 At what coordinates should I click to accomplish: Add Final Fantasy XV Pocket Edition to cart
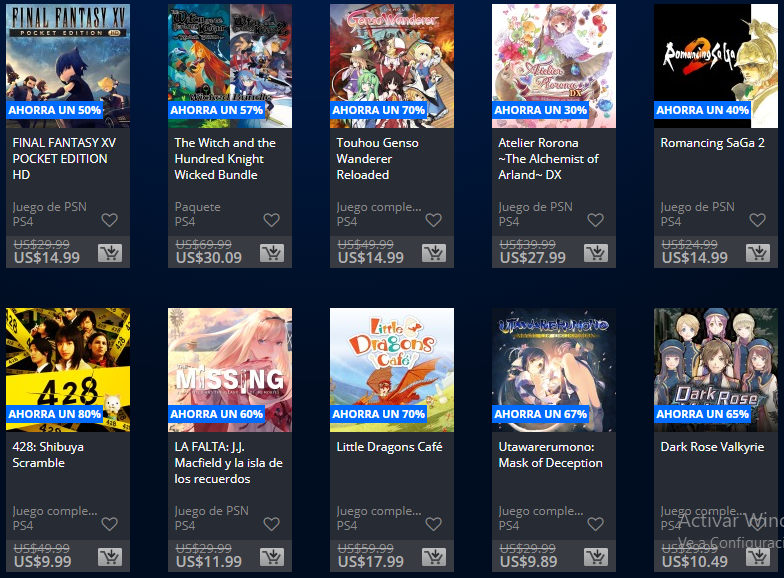coord(110,253)
